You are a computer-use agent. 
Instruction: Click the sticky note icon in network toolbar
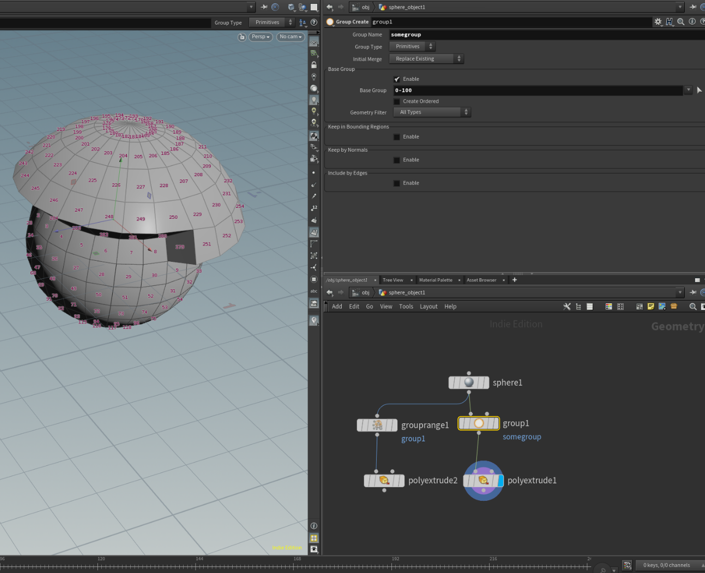pos(650,307)
